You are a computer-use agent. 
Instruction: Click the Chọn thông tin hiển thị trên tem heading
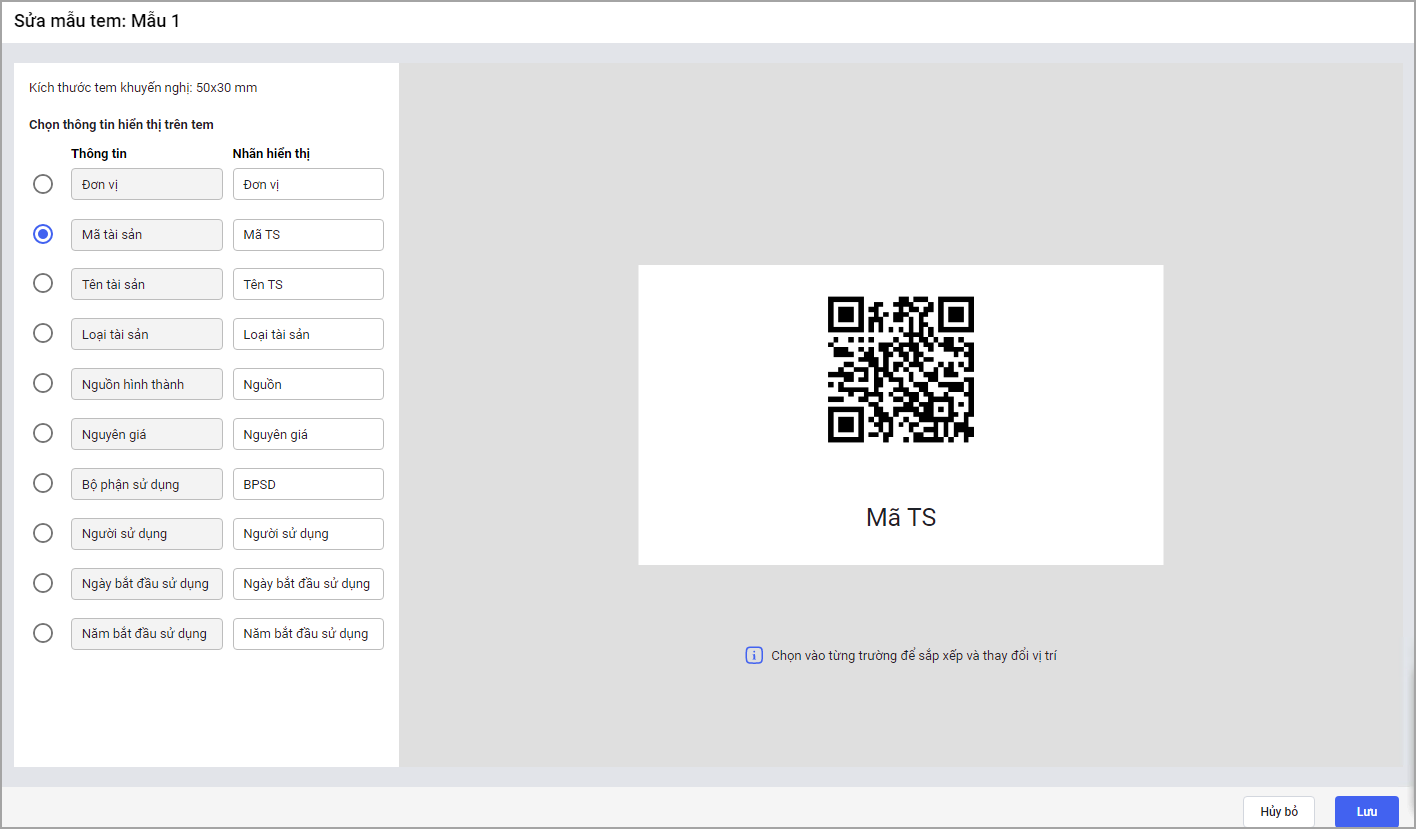click(121, 125)
